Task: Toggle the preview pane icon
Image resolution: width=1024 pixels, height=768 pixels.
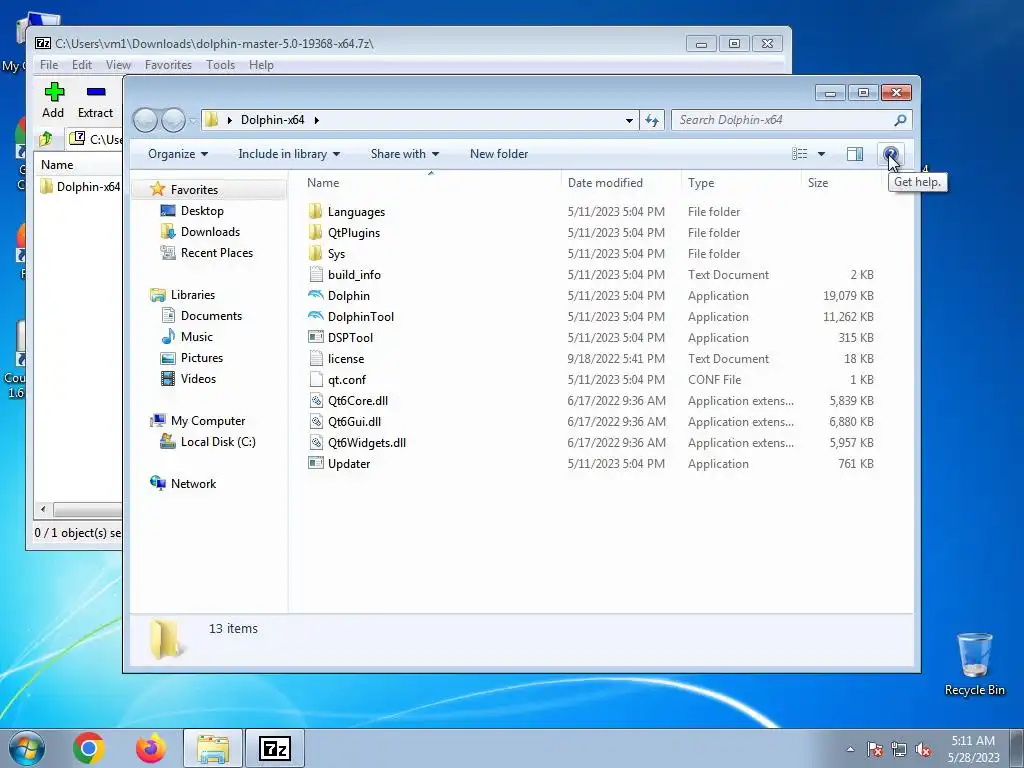Action: (854, 154)
